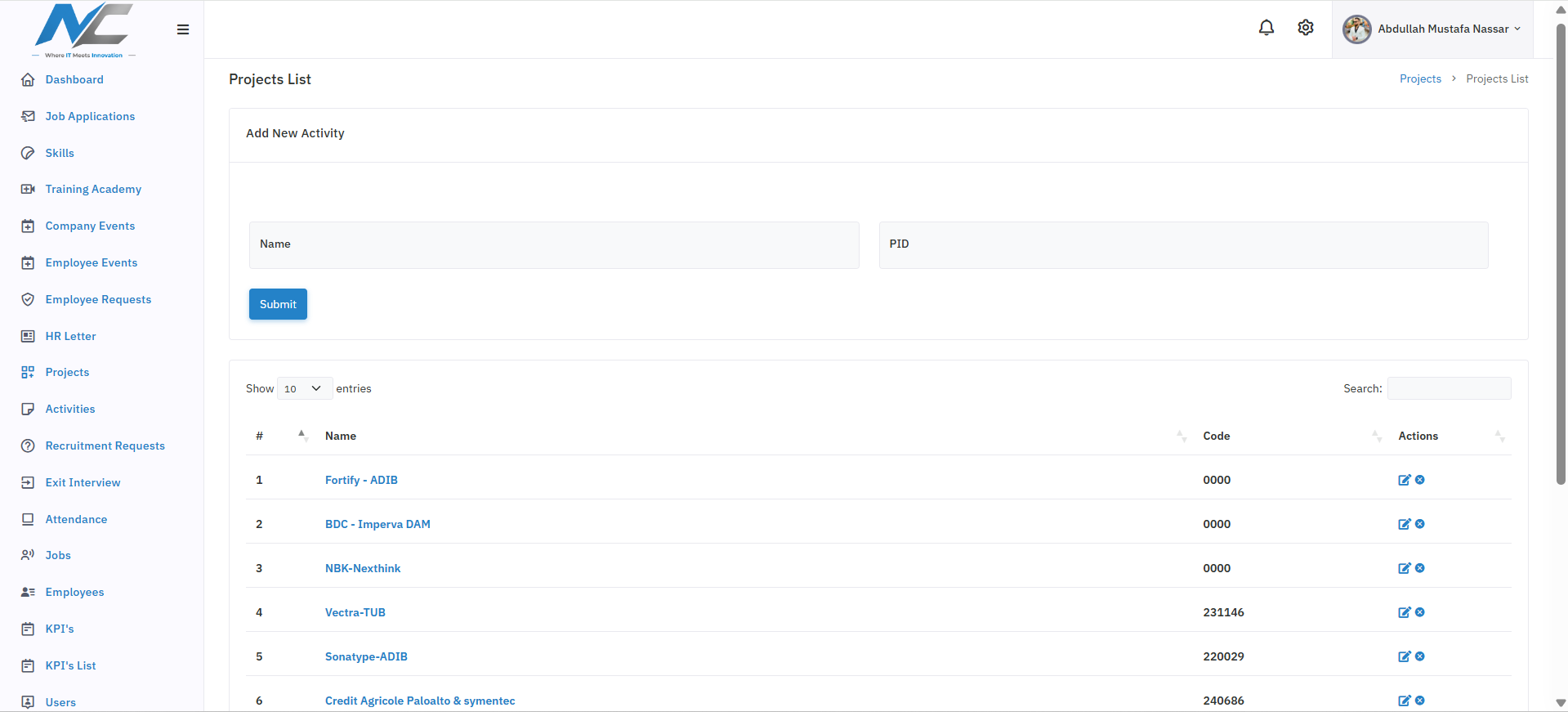Sort table by the Name column

pos(754,436)
